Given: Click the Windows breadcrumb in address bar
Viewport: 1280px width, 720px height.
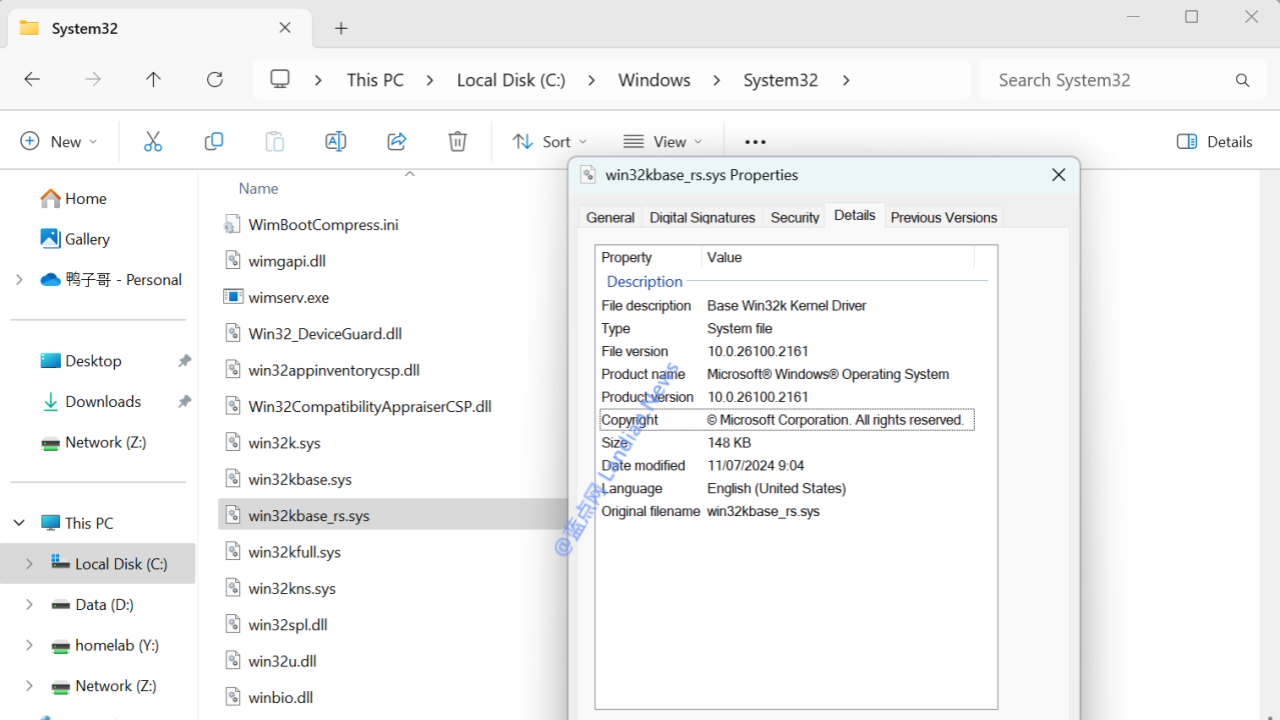Looking at the screenshot, I should click(654, 80).
